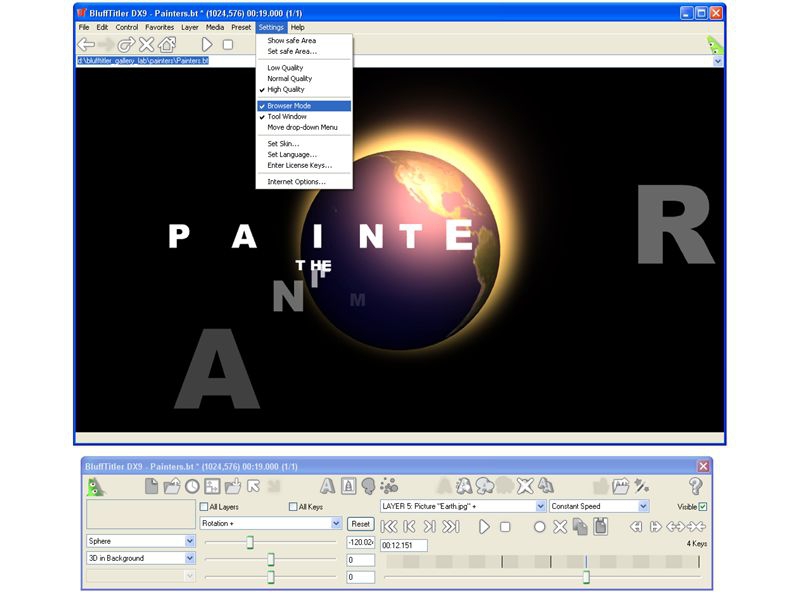Viewport: 800px width, 600px height.
Task: Click the magic wand icon
Action: point(642,486)
